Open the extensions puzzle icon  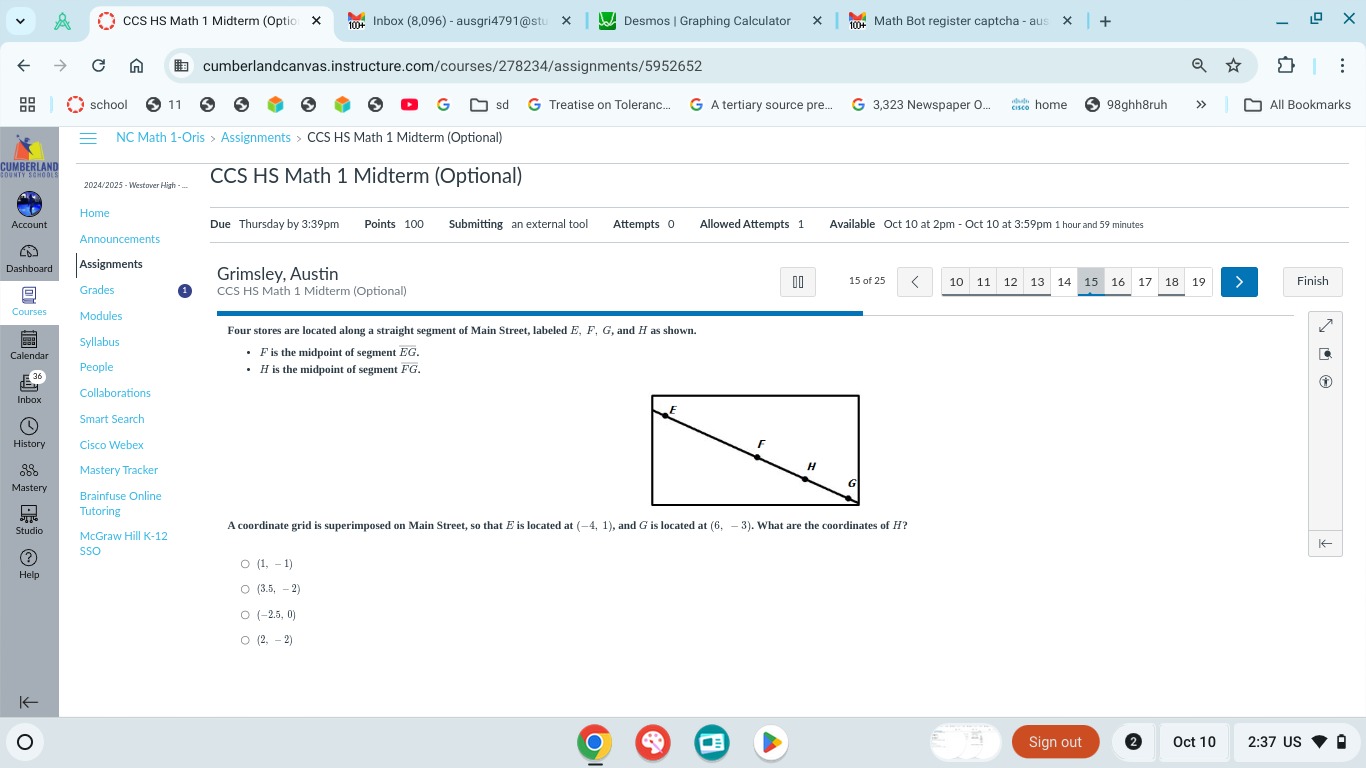(1286, 66)
